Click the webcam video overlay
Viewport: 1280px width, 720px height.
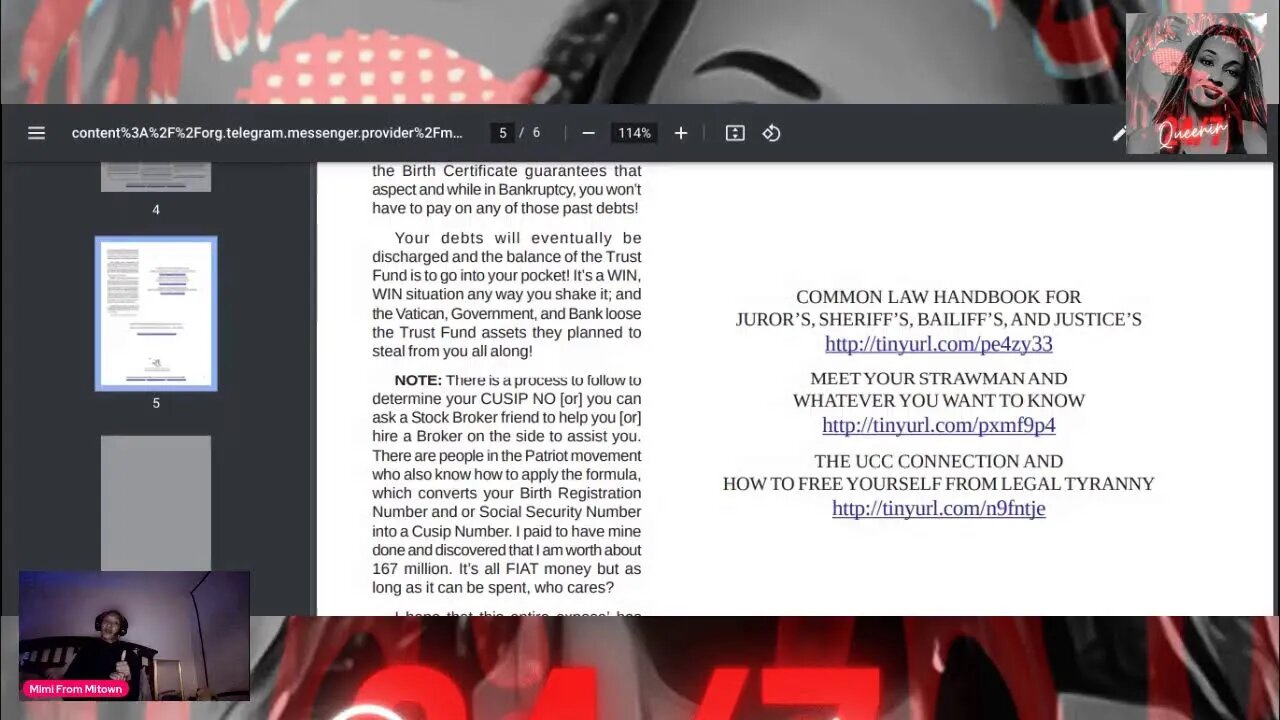[134, 635]
